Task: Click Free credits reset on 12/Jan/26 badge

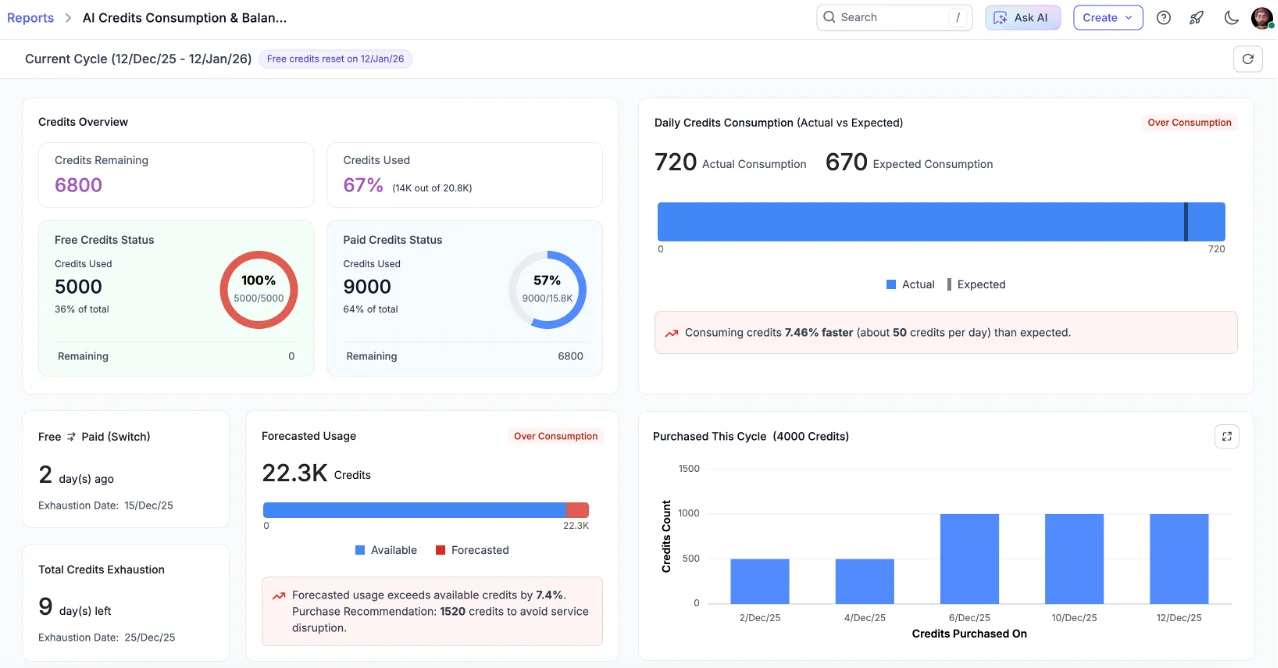Action: coord(335,59)
